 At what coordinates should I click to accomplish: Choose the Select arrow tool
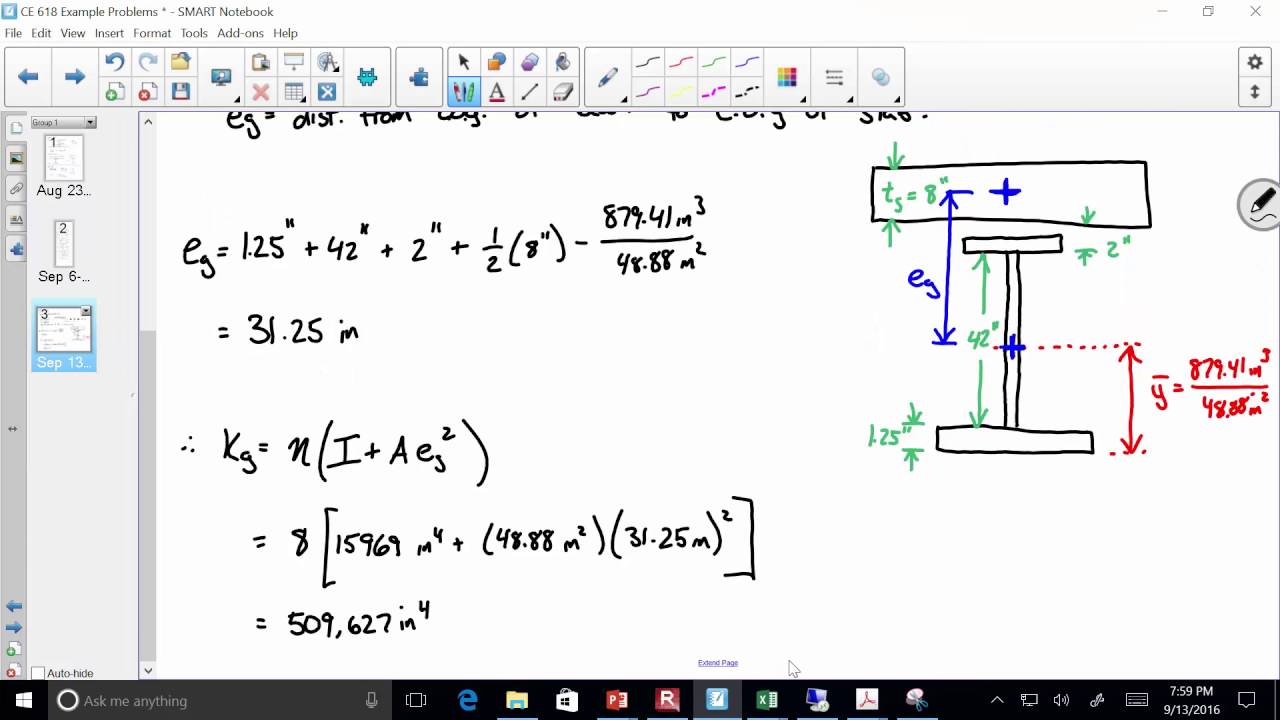(x=463, y=63)
